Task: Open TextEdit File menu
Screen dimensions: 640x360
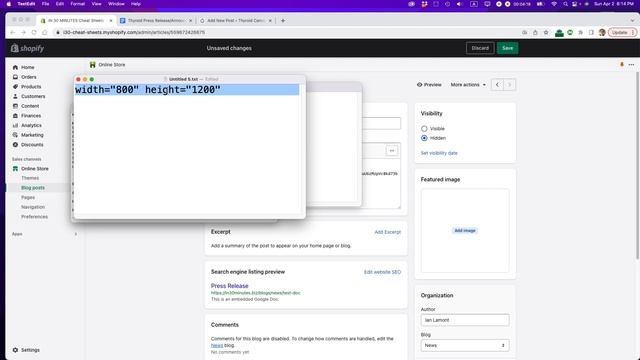Action: 45,4
